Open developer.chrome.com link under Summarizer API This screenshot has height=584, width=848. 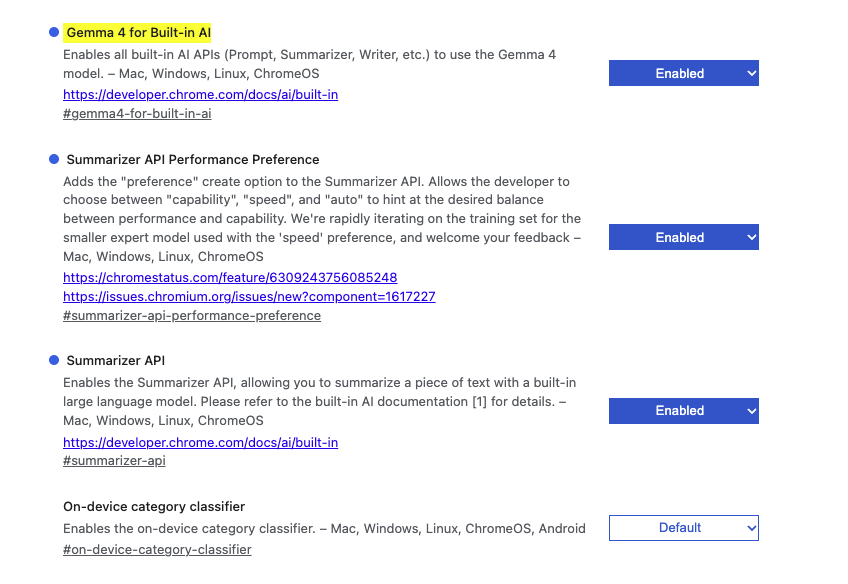click(201, 442)
